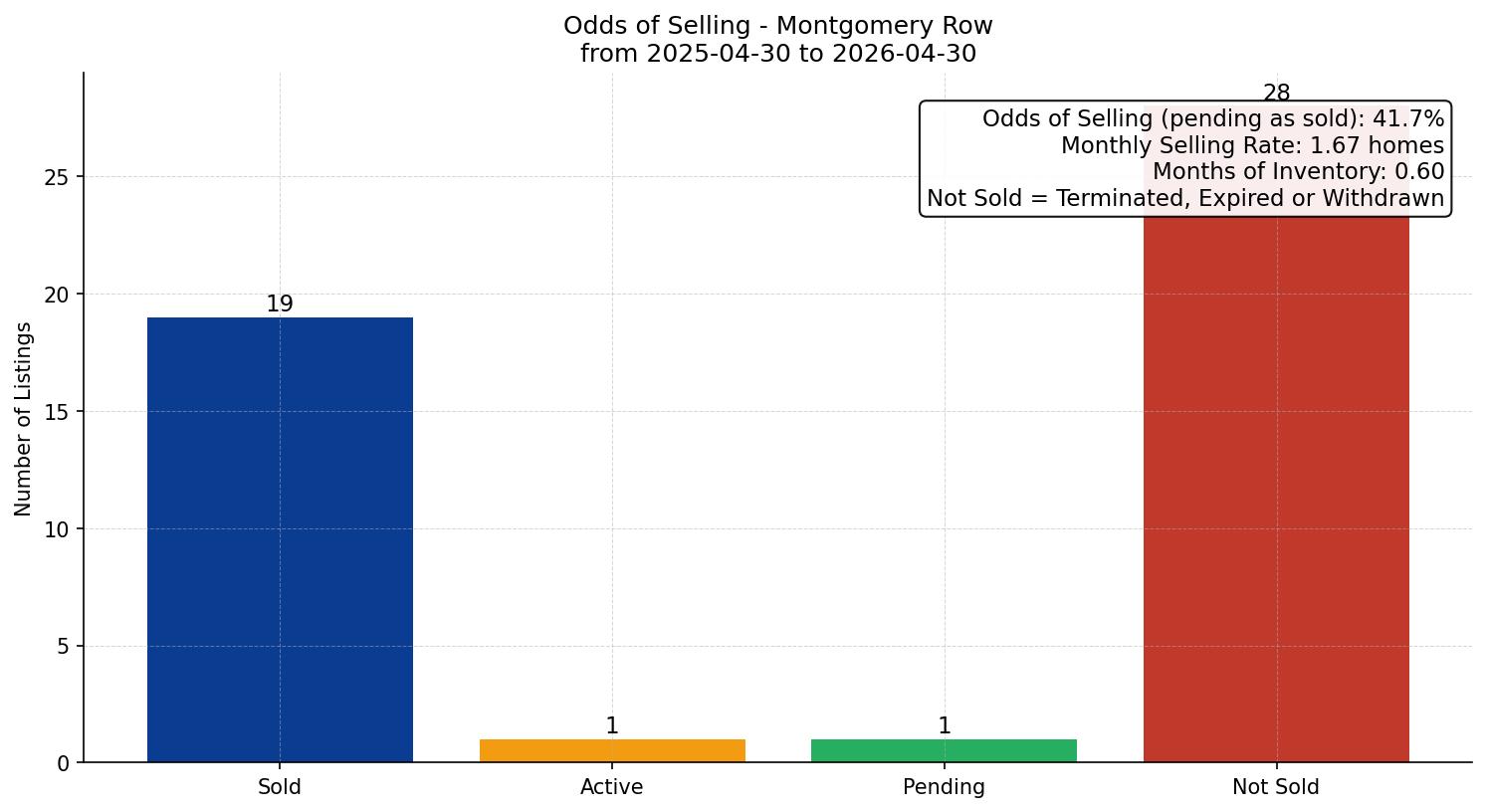Viewport: 1487px width, 812px height.
Task: Click the value label 1 above Active
Action: click(x=612, y=726)
